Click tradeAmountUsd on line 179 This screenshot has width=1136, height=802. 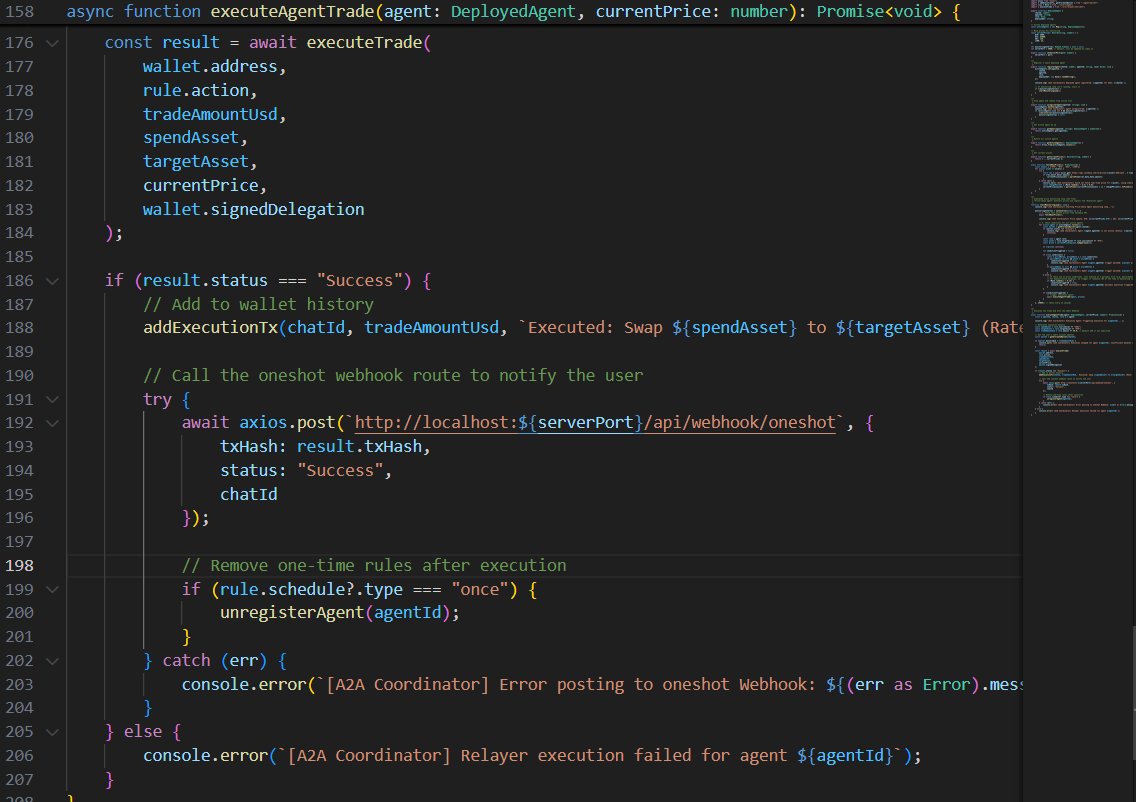coord(210,114)
